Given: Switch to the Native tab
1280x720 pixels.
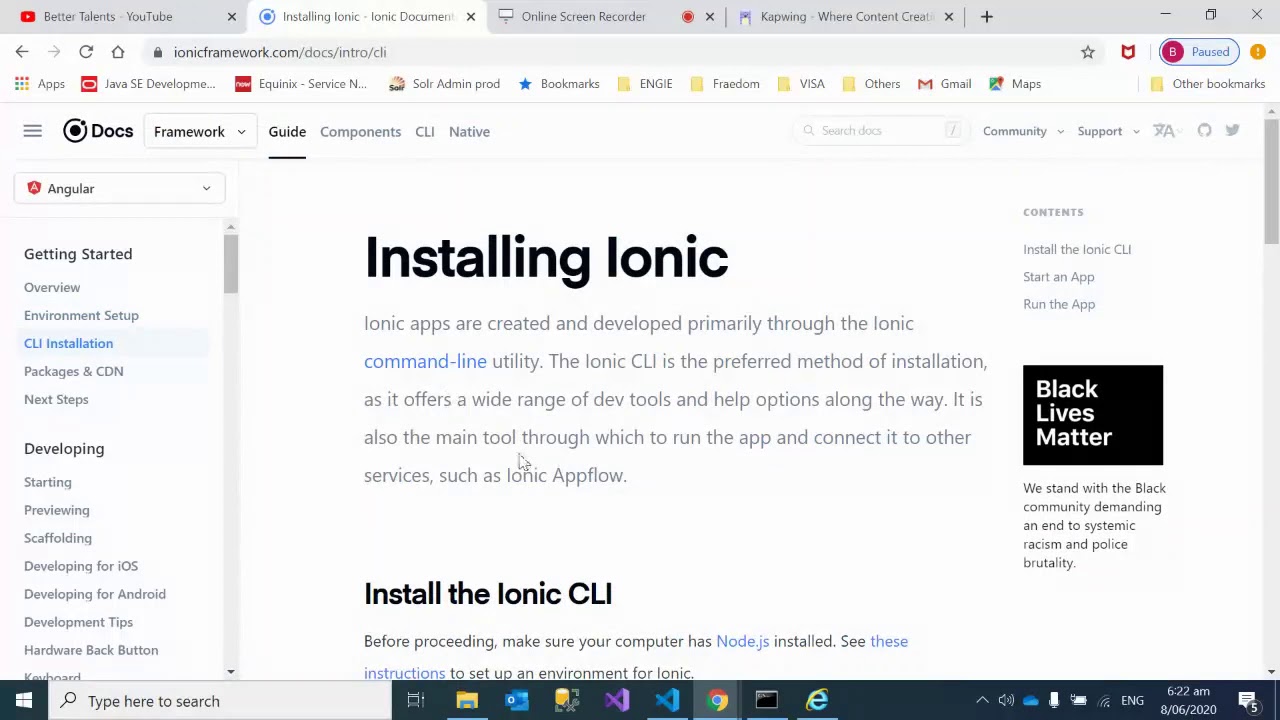Looking at the screenshot, I should [x=469, y=131].
